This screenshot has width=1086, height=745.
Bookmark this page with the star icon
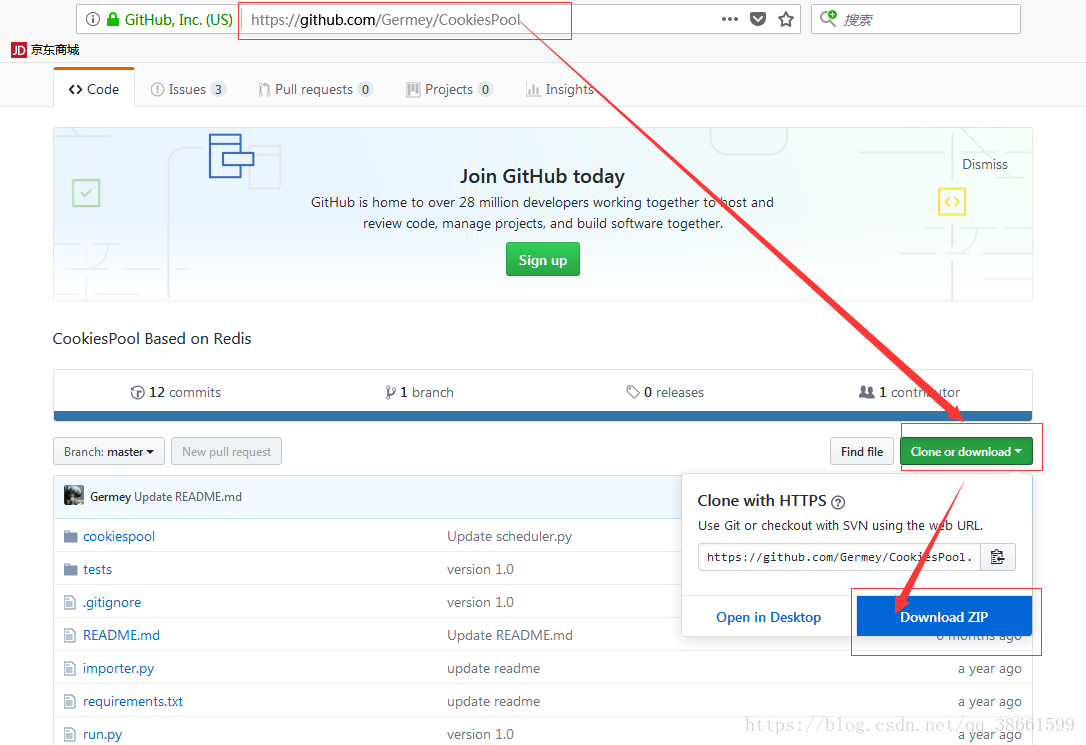click(x=785, y=19)
